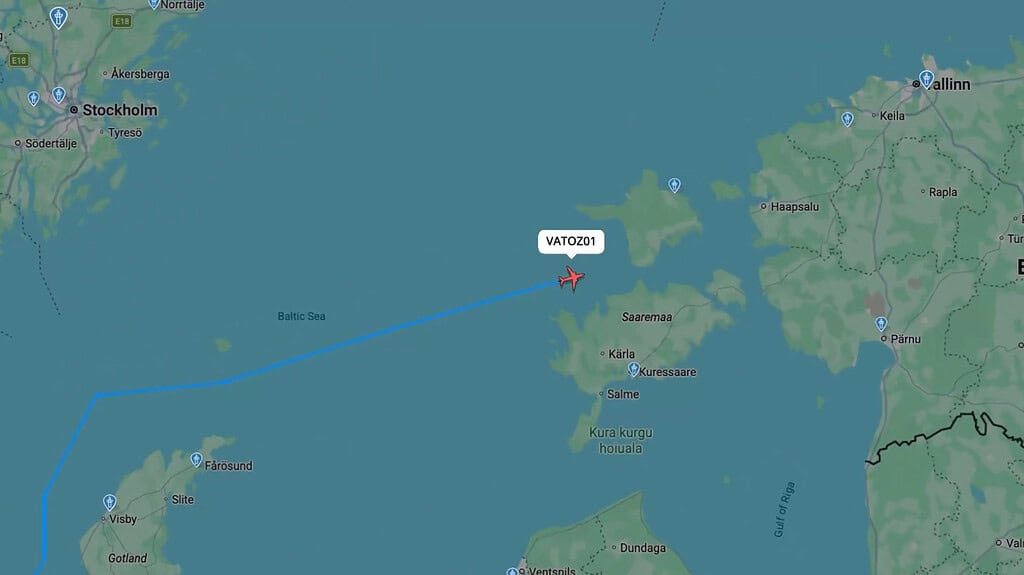Open the Visby airport pin
Viewport: 1024px width, 575px height.
coord(110,502)
